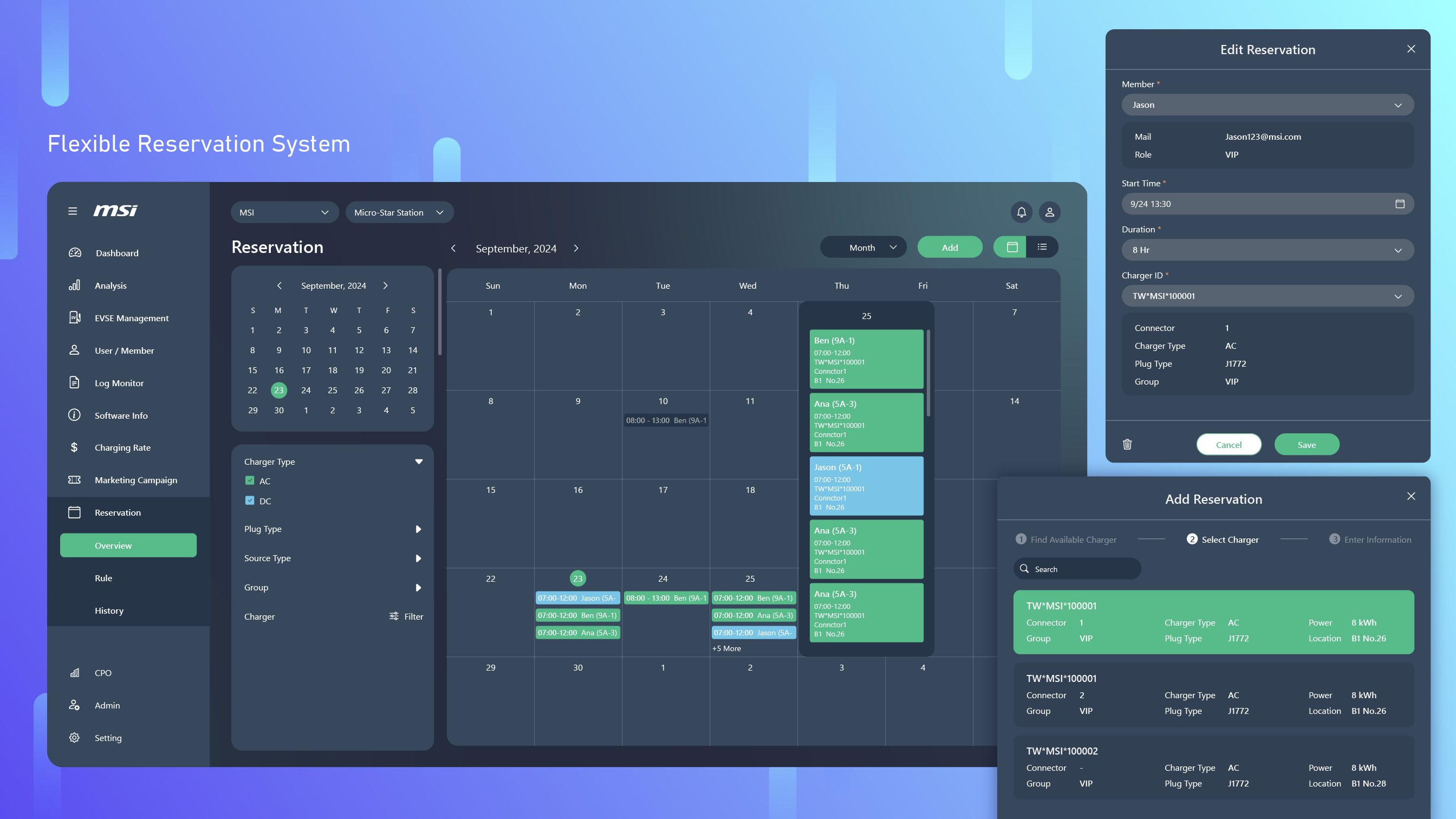Click the notification bell icon
The image size is (1456, 819).
coord(1022,212)
